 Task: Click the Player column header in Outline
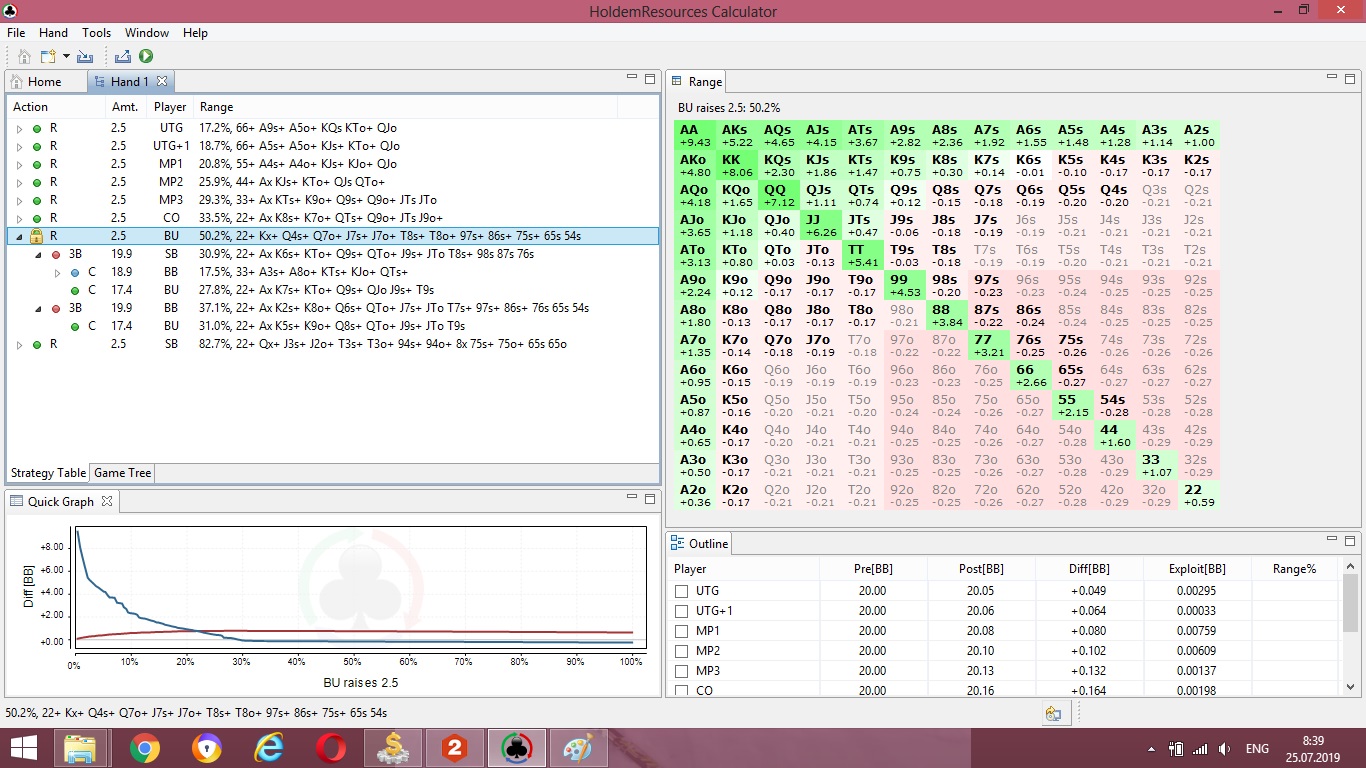click(x=744, y=569)
